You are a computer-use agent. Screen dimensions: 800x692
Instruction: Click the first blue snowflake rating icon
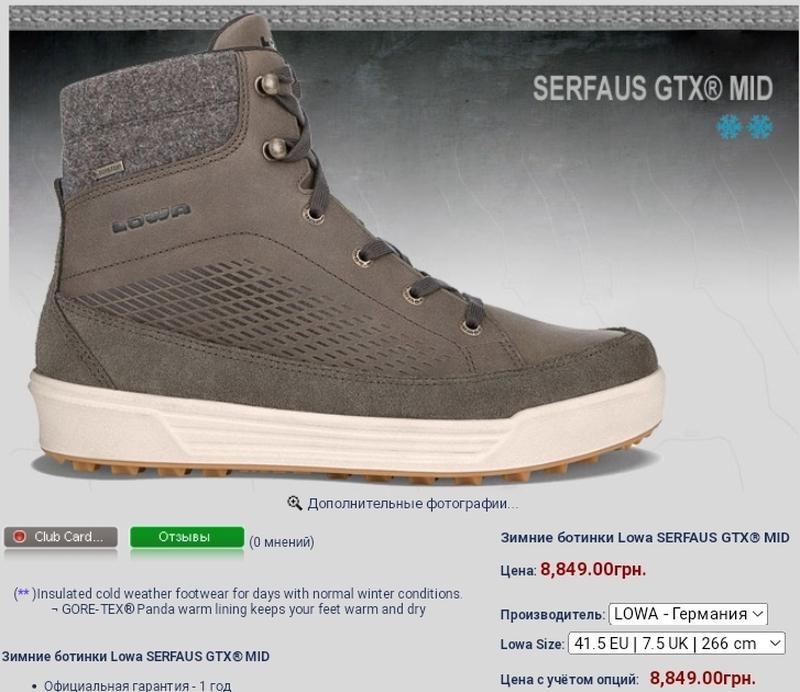coord(728,127)
